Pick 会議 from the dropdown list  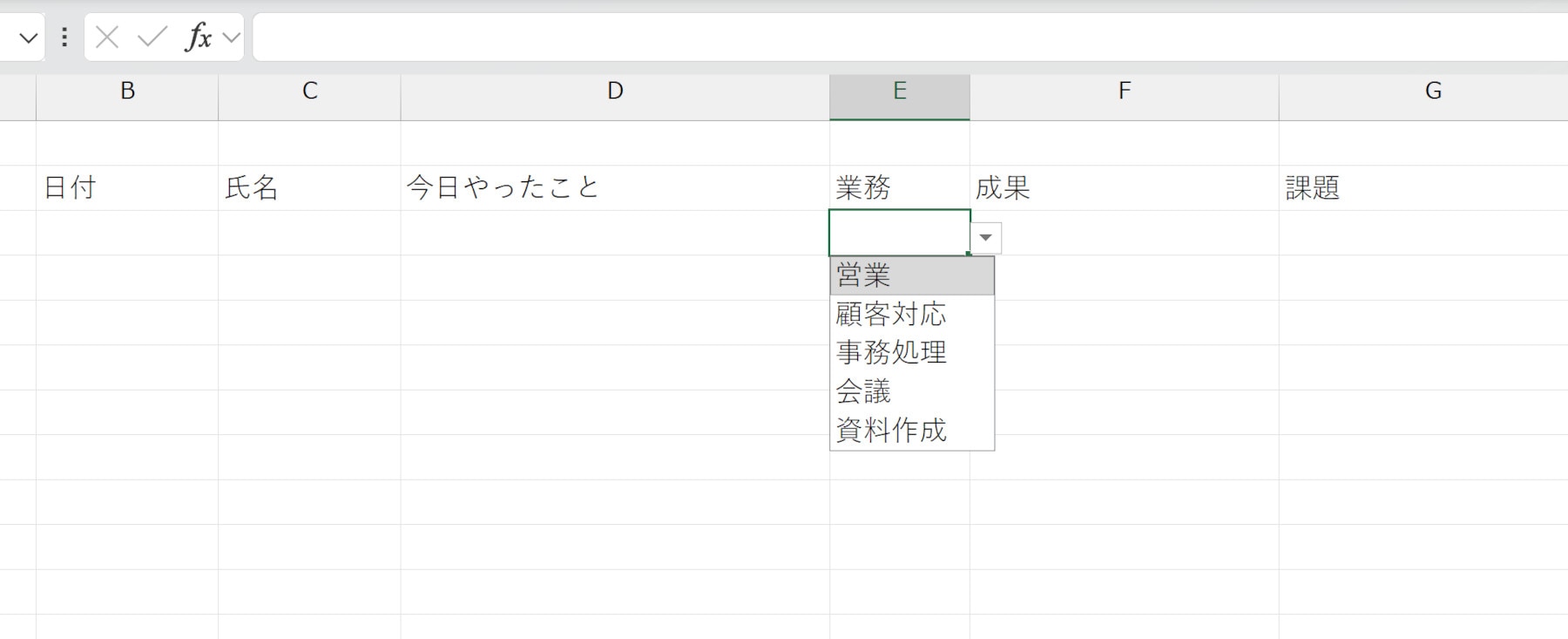click(x=911, y=391)
